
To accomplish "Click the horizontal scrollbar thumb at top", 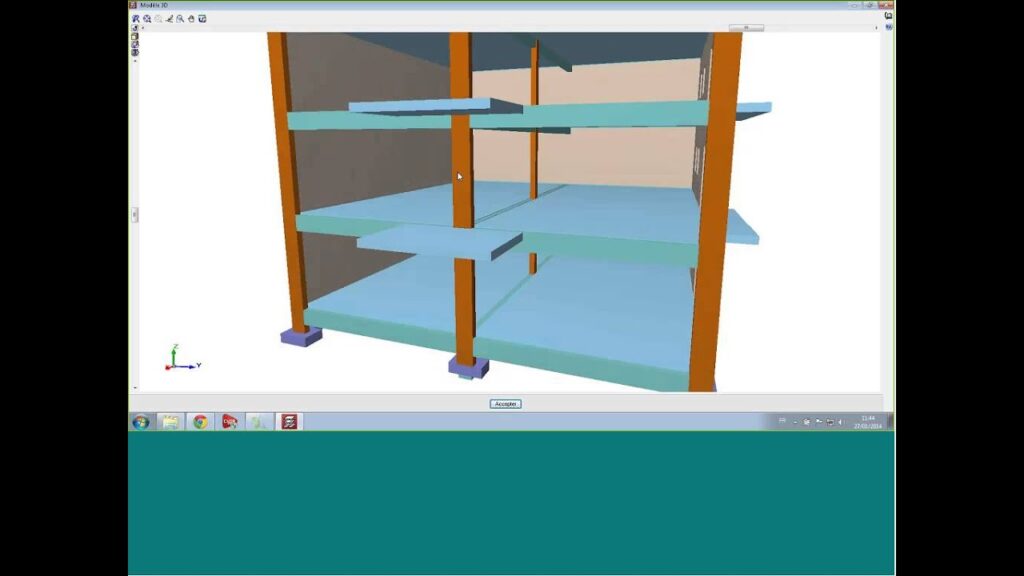I will click(745, 28).
